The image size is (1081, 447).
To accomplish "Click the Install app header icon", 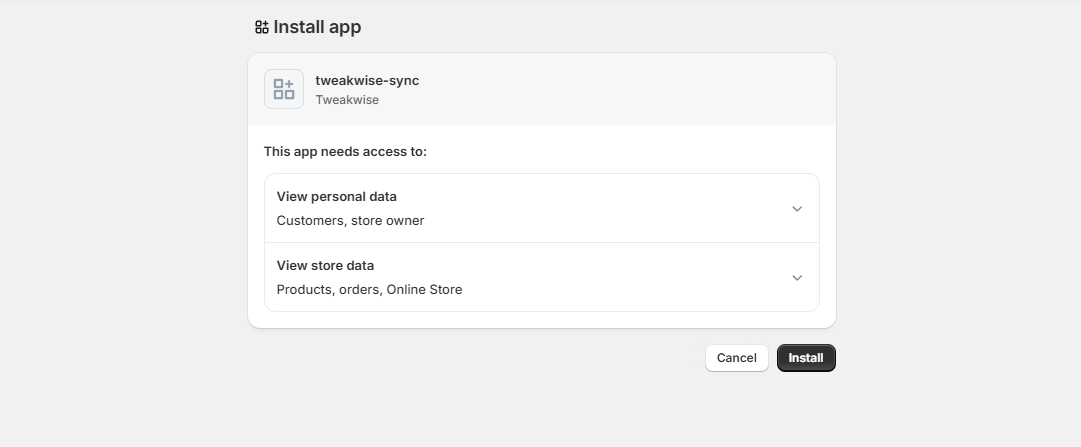I will (262, 27).
